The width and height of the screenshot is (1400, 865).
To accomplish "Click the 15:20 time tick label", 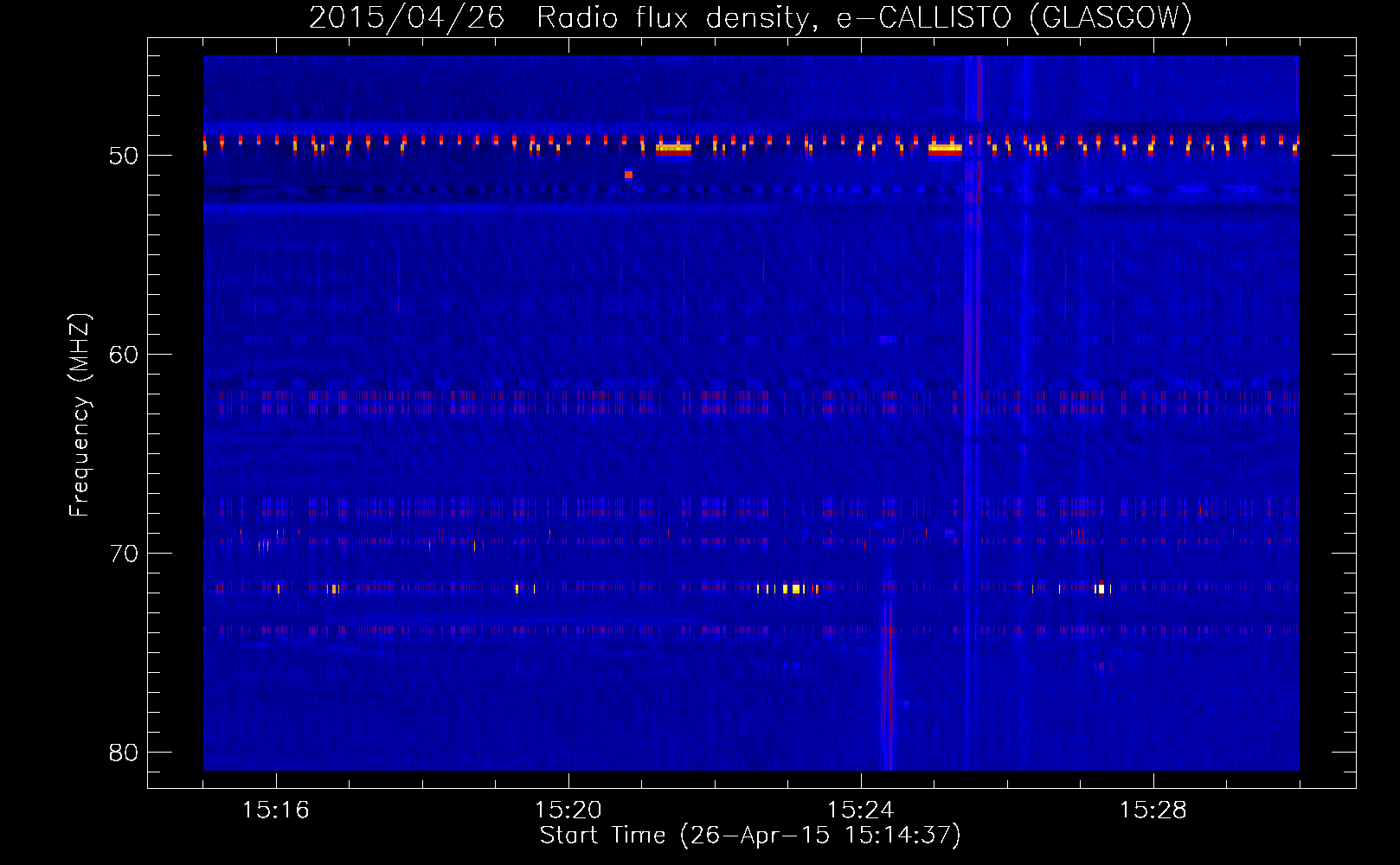I will click(x=568, y=811).
